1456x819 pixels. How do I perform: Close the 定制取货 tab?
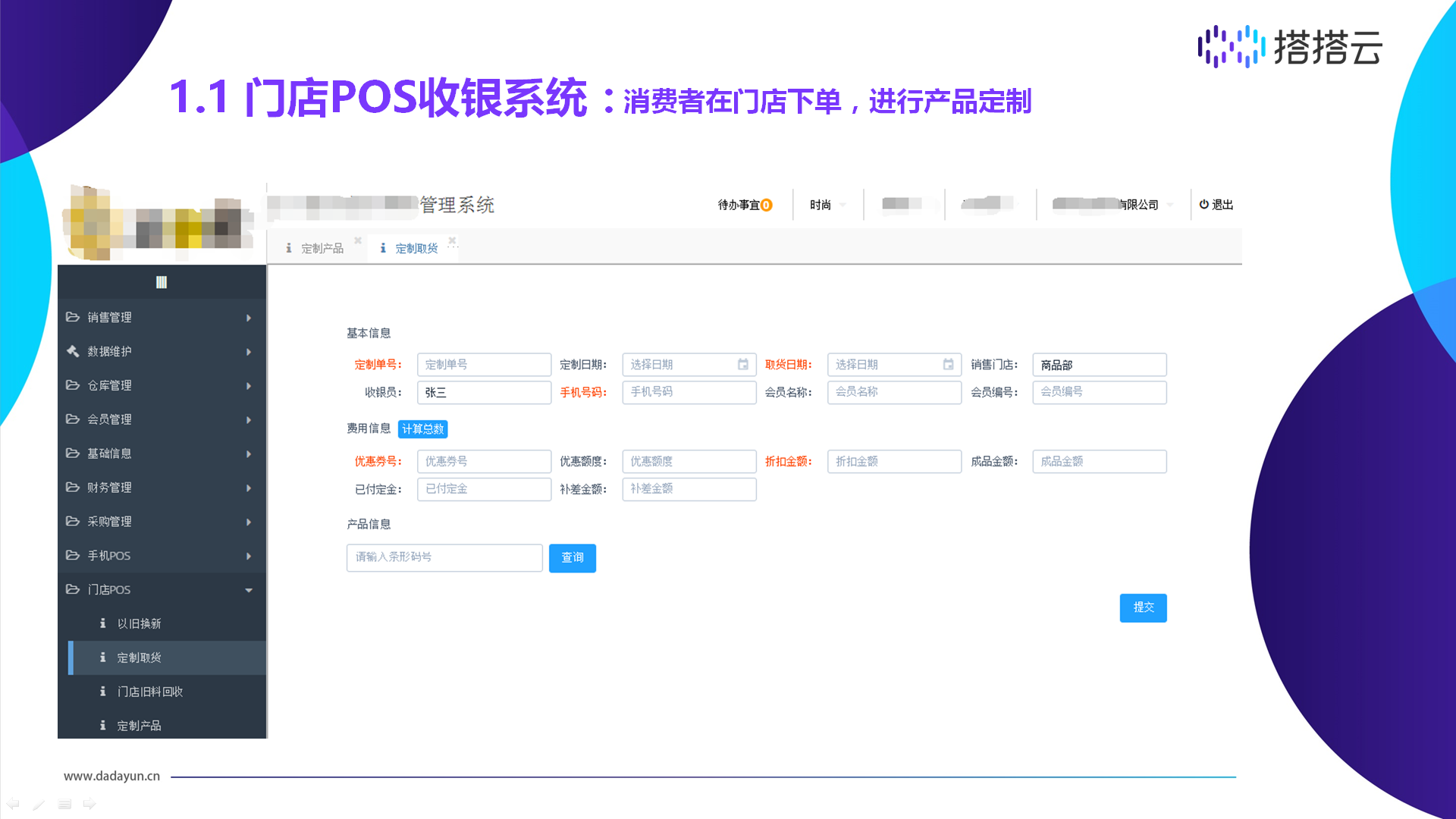tap(452, 241)
